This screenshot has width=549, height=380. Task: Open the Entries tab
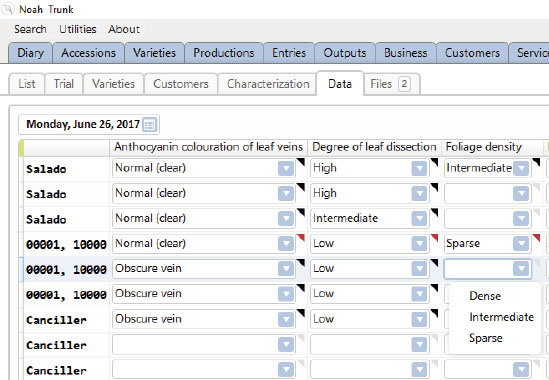click(x=289, y=53)
